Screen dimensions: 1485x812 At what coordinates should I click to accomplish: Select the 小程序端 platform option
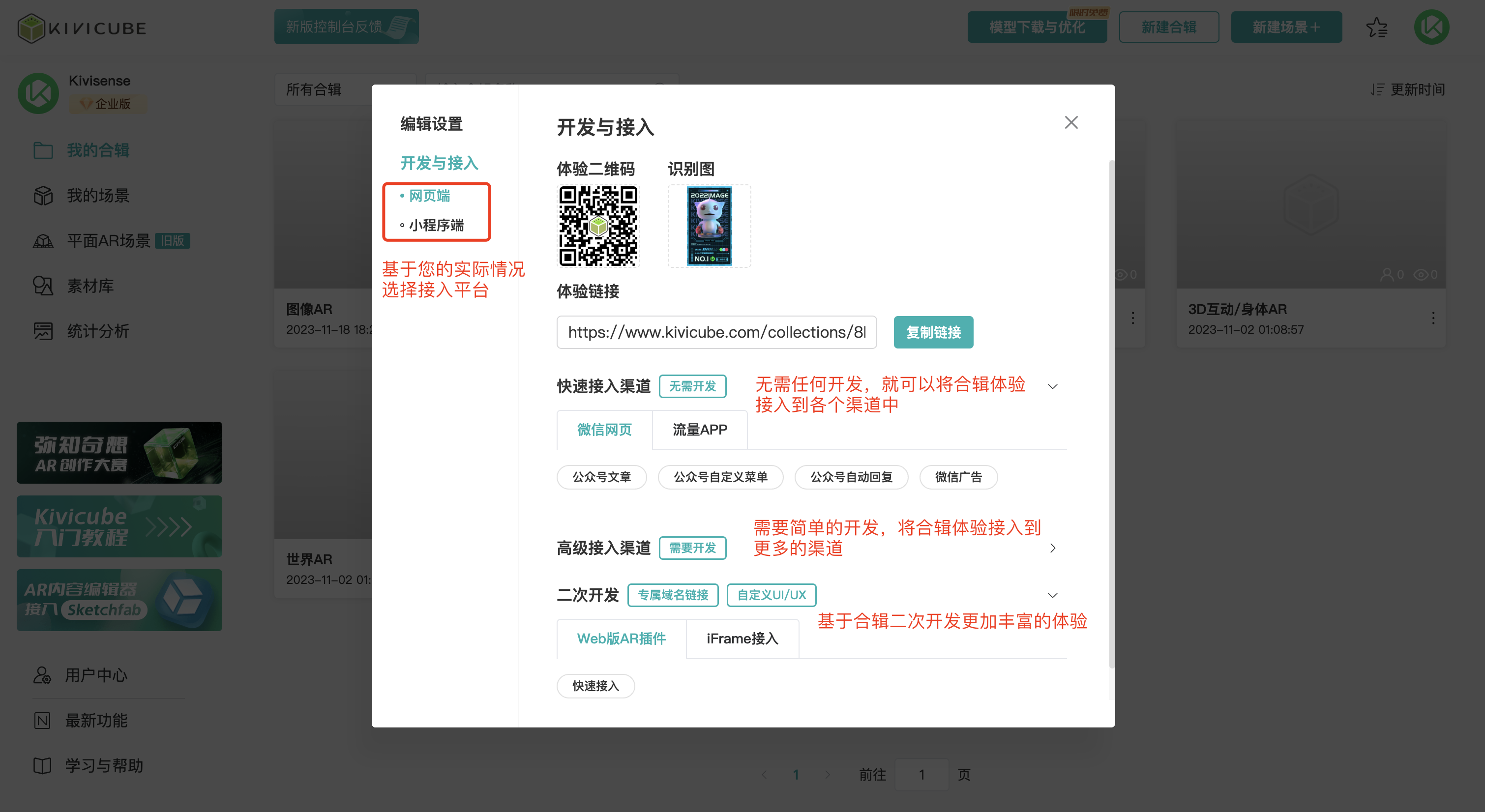click(x=436, y=225)
